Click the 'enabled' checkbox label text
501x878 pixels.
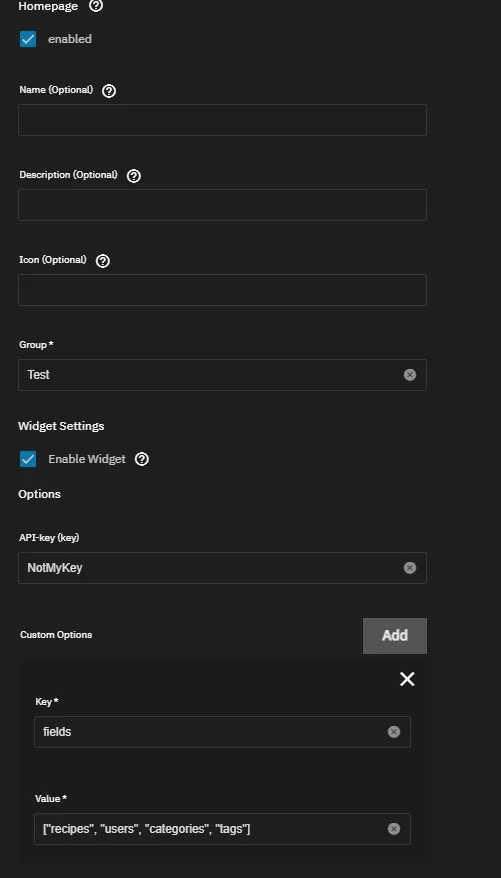70,39
